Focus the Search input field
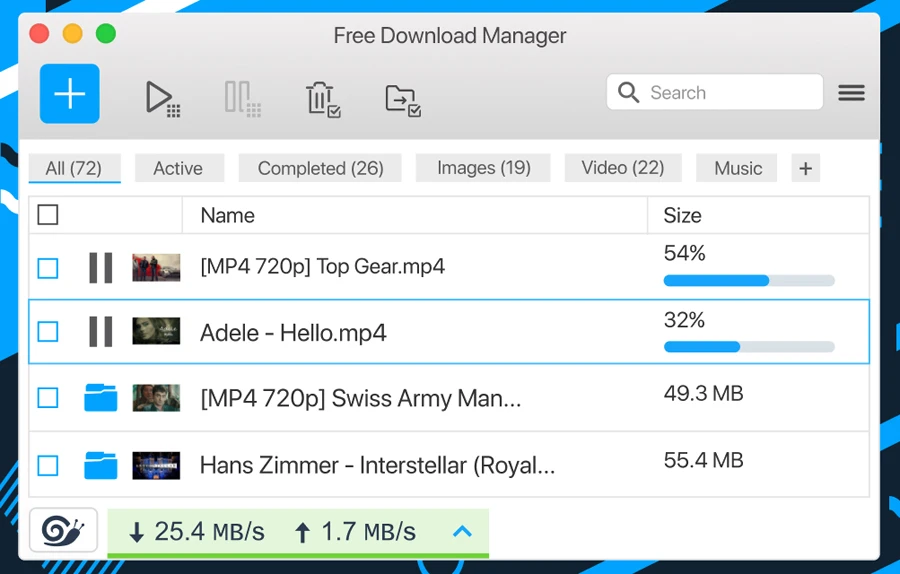The width and height of the screenshot is (900, 574). point(715,92)
